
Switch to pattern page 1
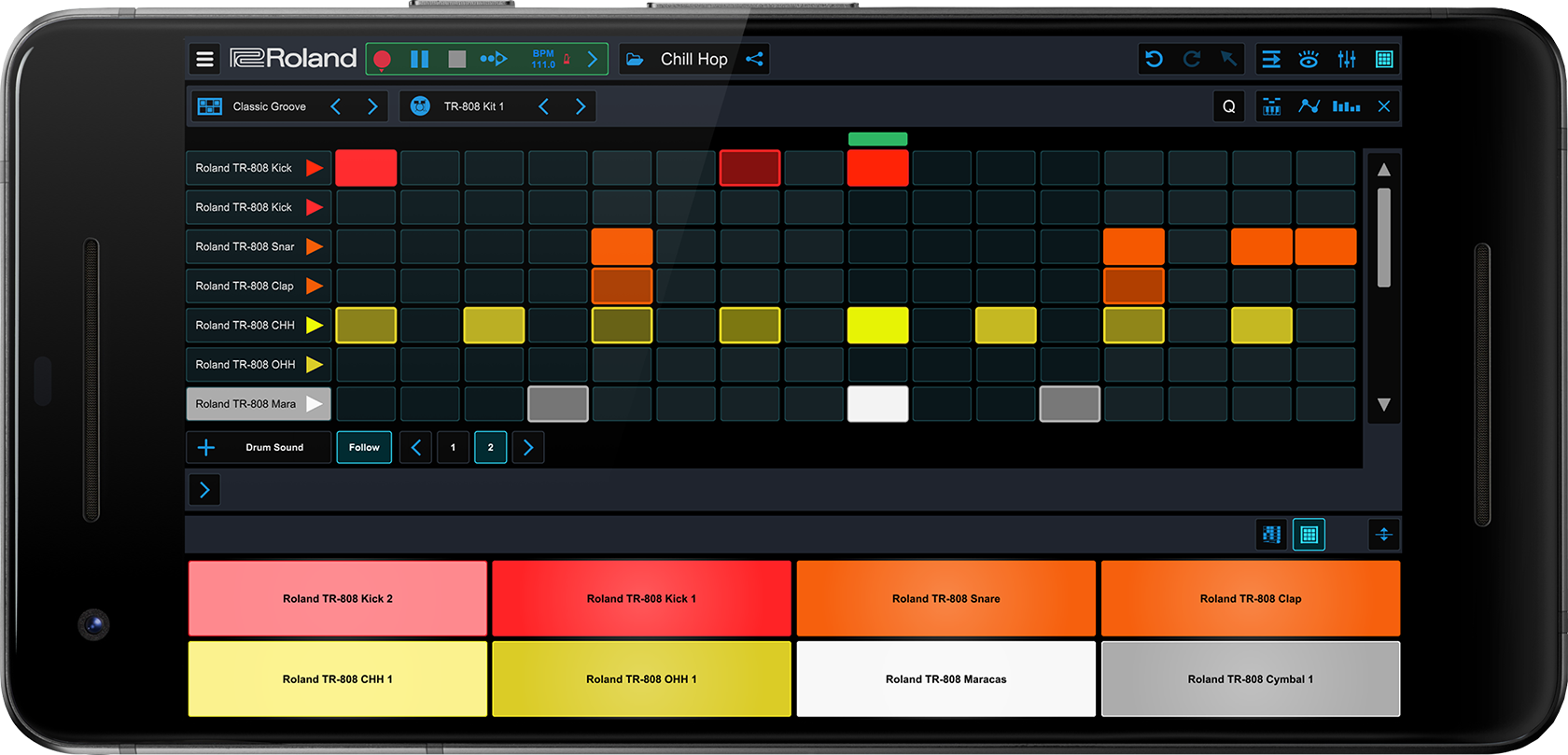point(454,447)
